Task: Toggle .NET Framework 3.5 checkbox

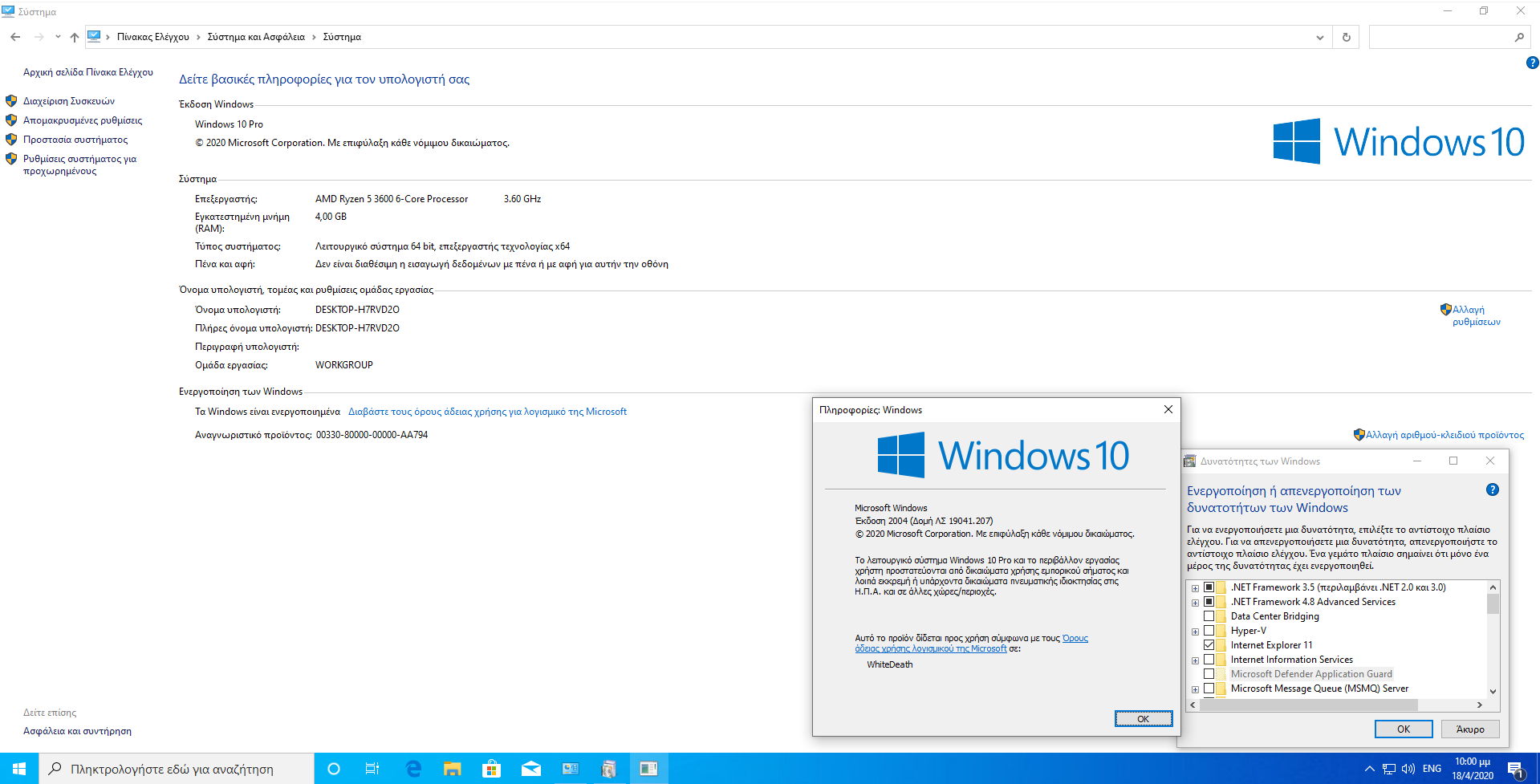Action: click(1209, 587)
